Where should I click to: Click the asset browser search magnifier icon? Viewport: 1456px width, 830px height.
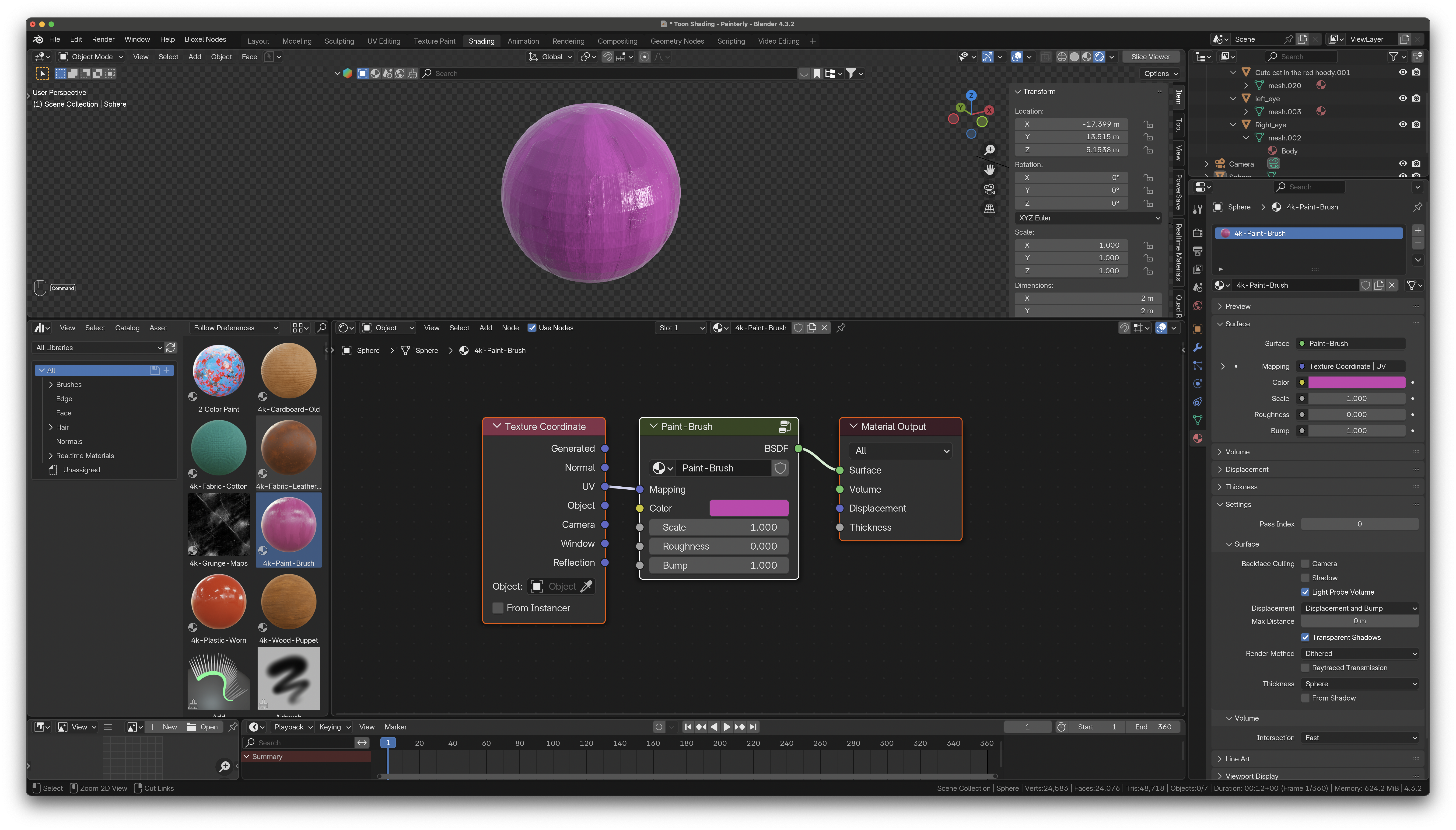point(322,328)
